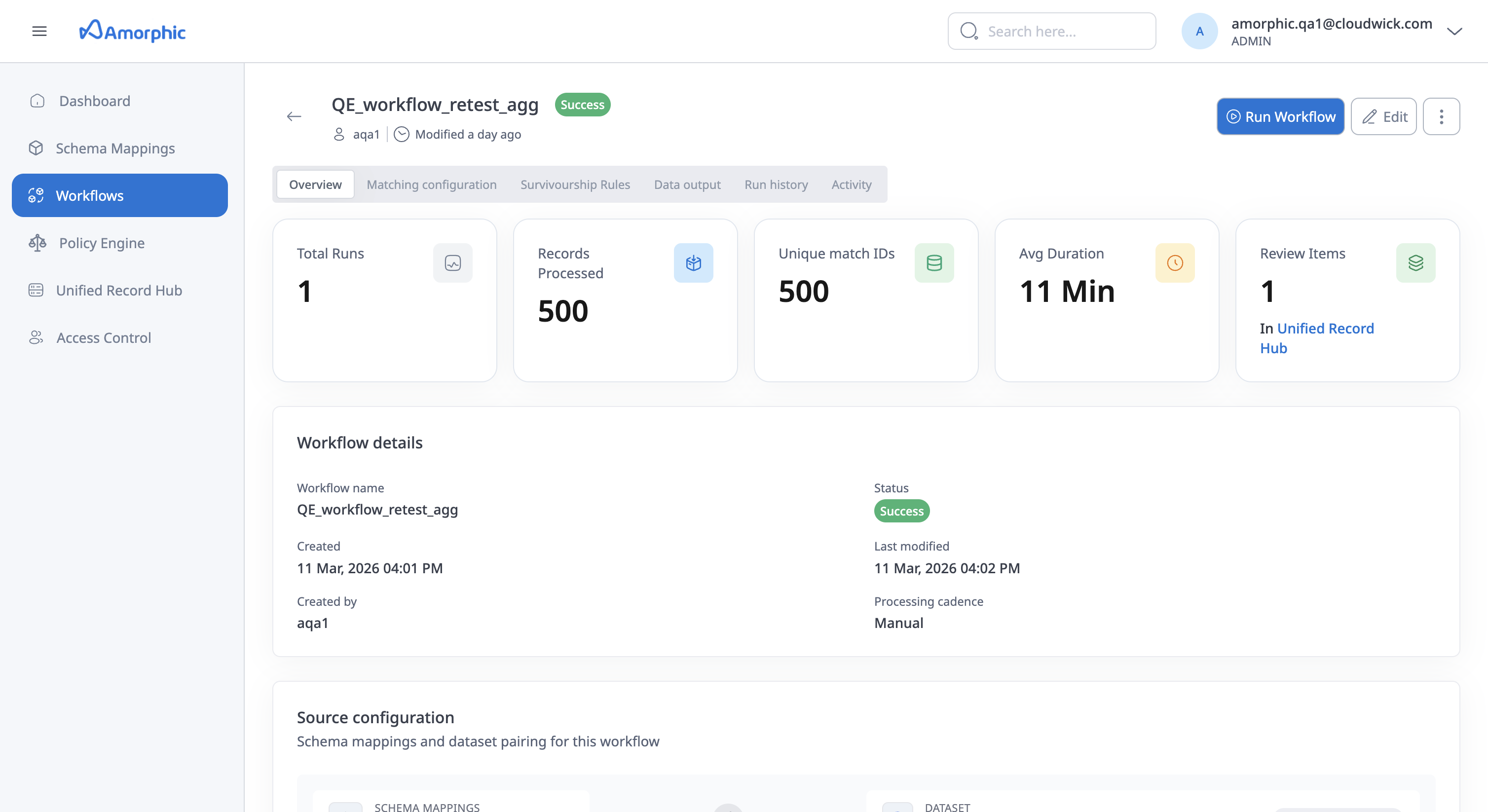Click the Review Items layers icon

[1416, 263]
